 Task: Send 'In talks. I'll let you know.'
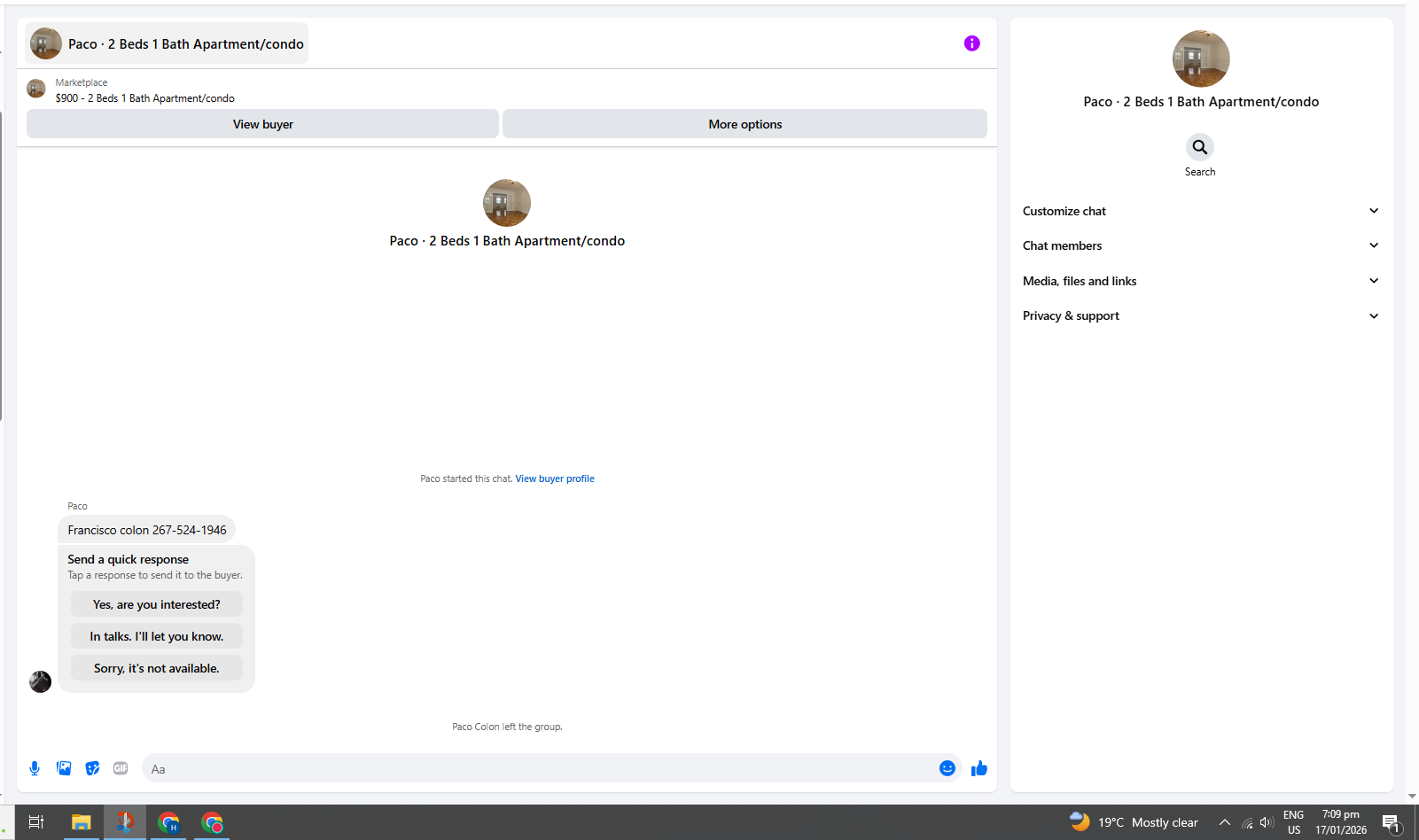coord(157,636)
